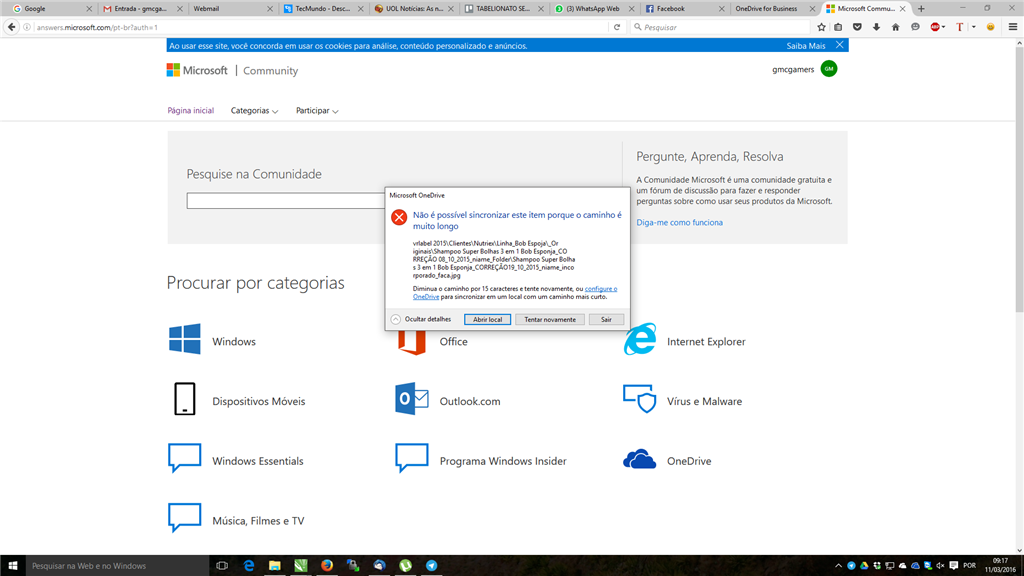Bookmark this page with star icon
The image size is (1024, 576).
click(822, 27)
